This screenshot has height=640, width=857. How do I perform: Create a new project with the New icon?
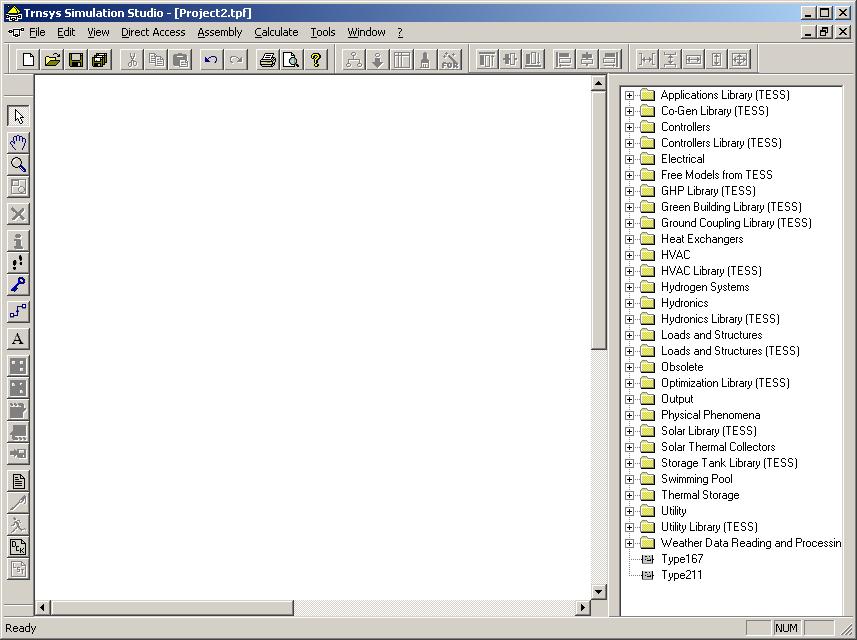coord(28,60)
